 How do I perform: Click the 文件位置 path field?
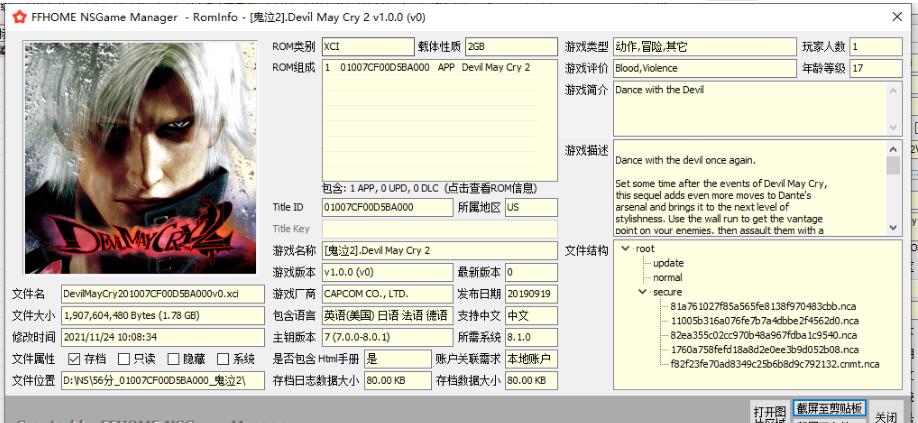click(x=162, y=380)
